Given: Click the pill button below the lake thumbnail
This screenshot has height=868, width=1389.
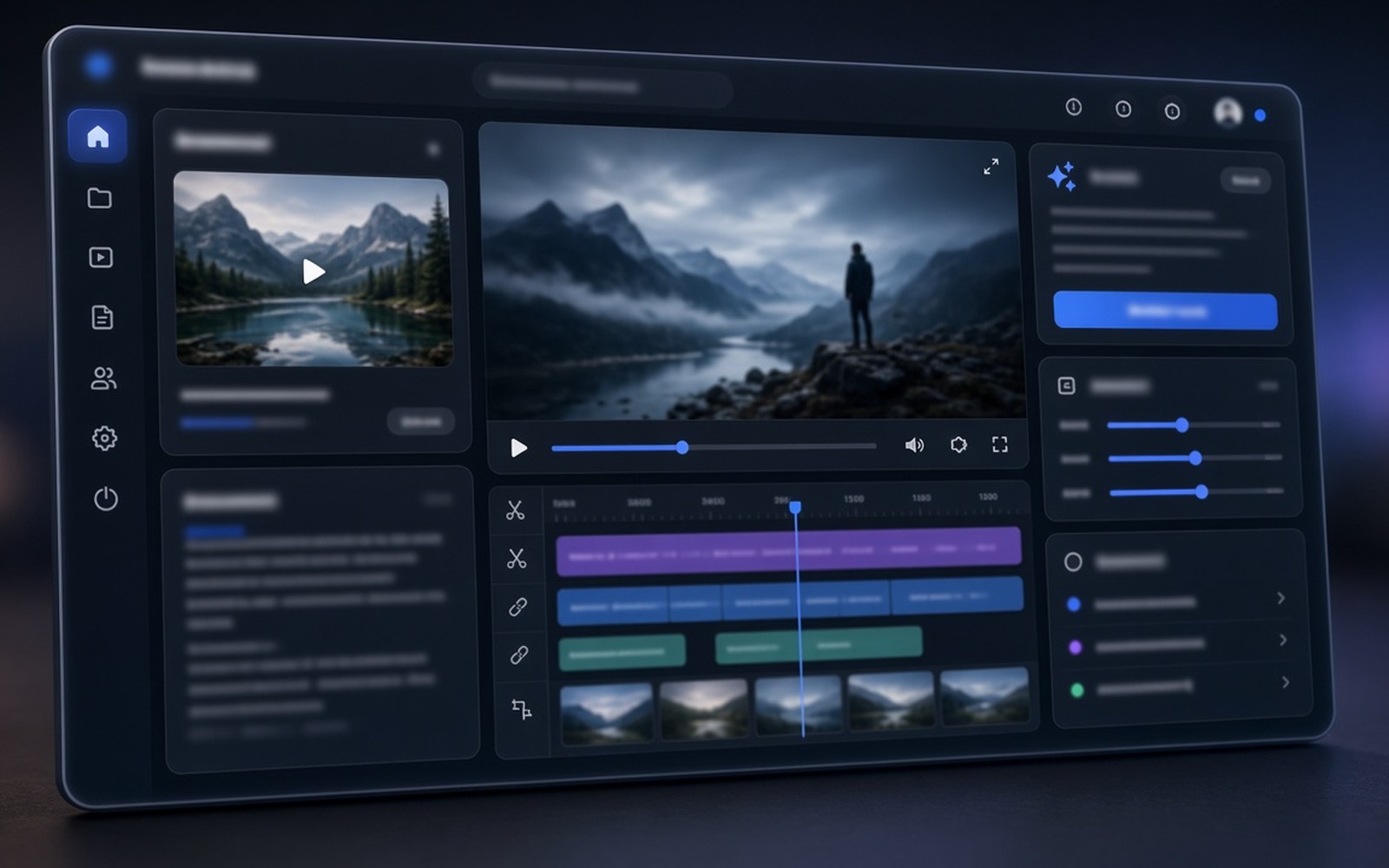Looking at the screenshot, I should (421, 422).
